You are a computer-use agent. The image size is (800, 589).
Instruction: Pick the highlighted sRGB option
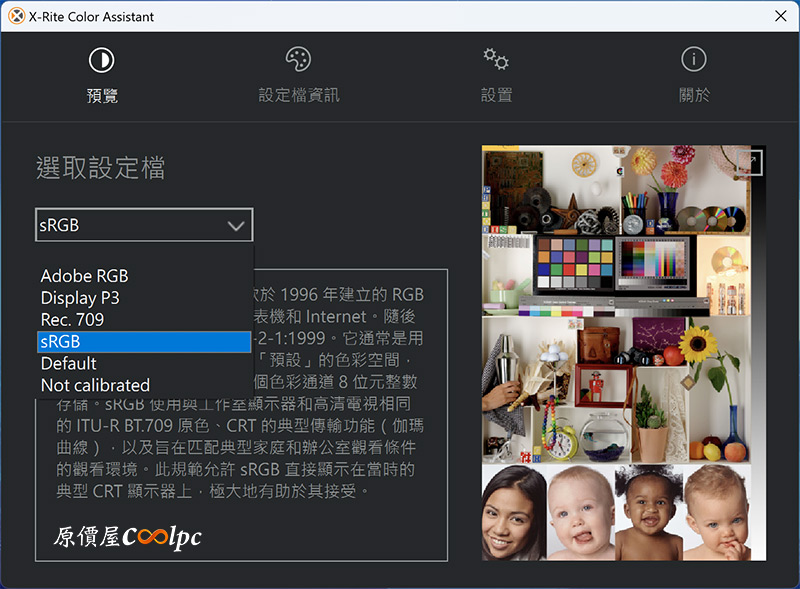[144, 342]
